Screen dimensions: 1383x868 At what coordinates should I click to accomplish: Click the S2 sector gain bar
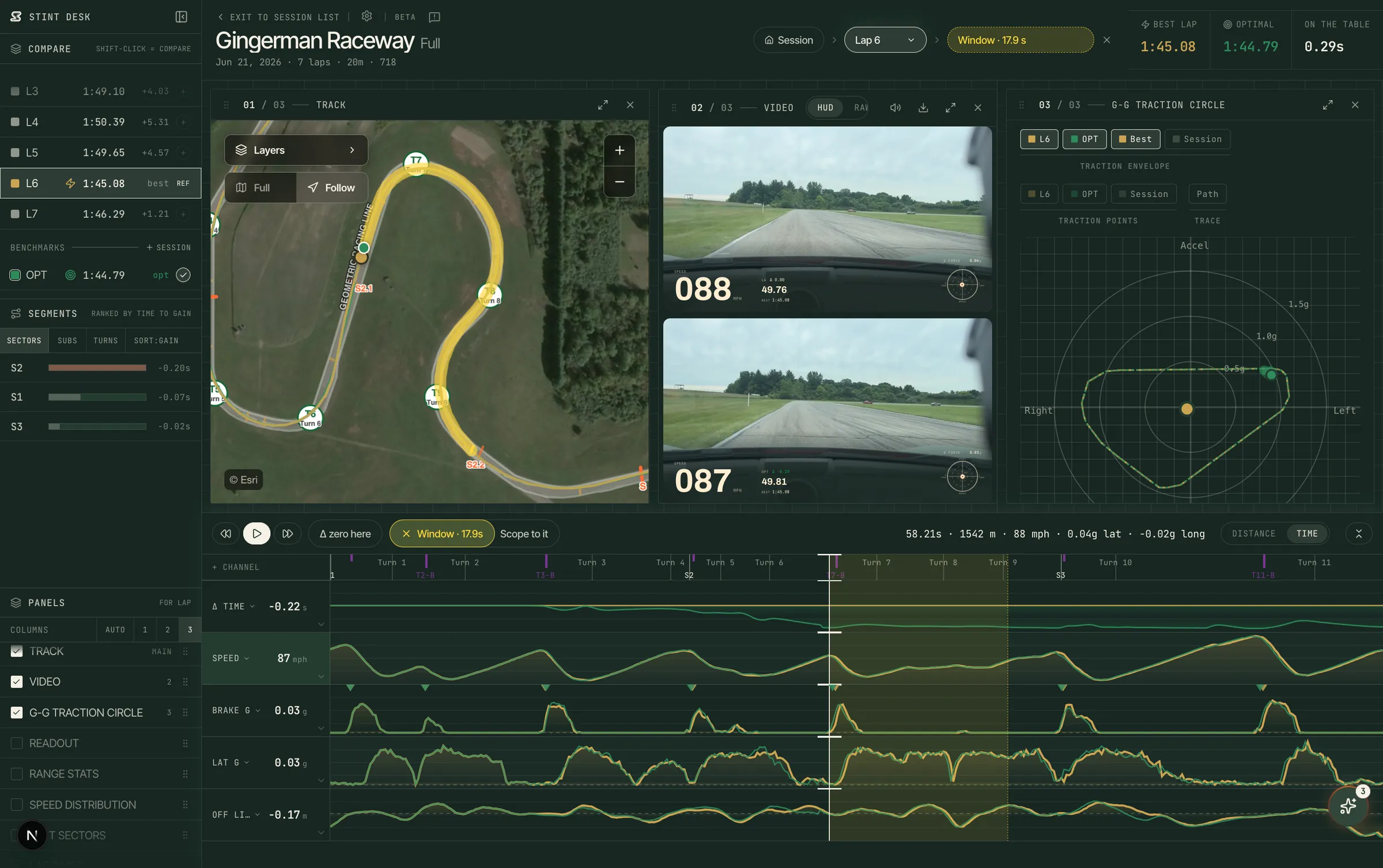click(x=97, y=368)
